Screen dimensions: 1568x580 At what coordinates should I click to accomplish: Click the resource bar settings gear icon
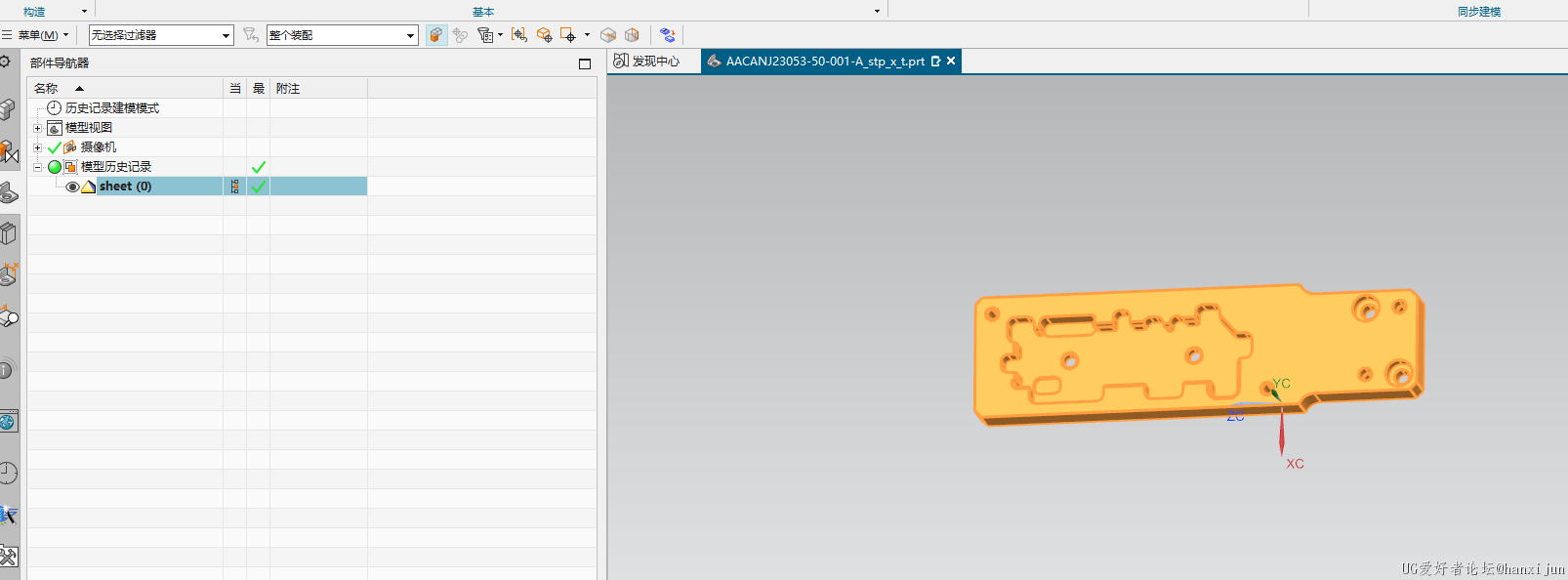tap(6, 62)
